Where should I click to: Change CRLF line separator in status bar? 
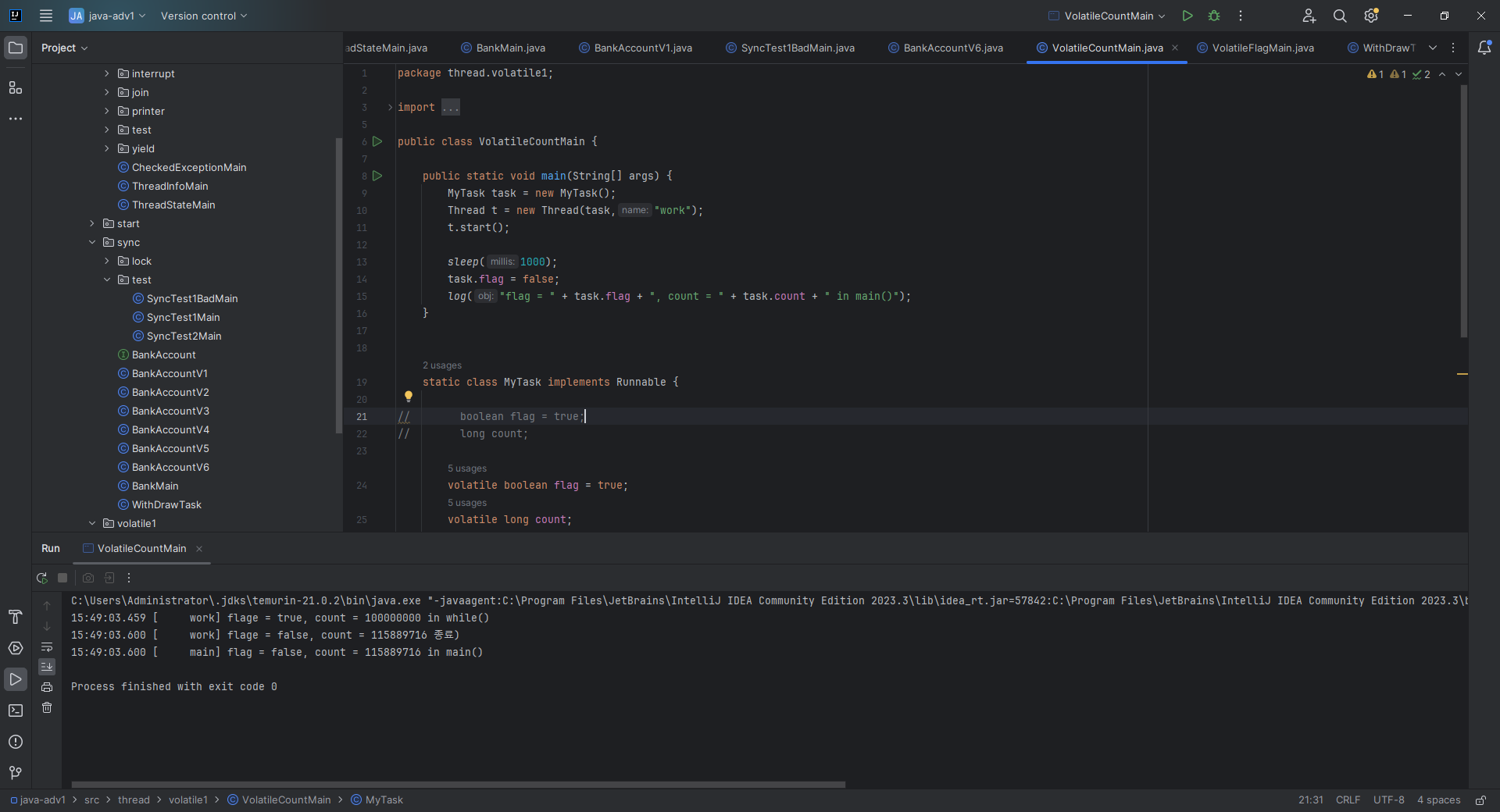1348,800
